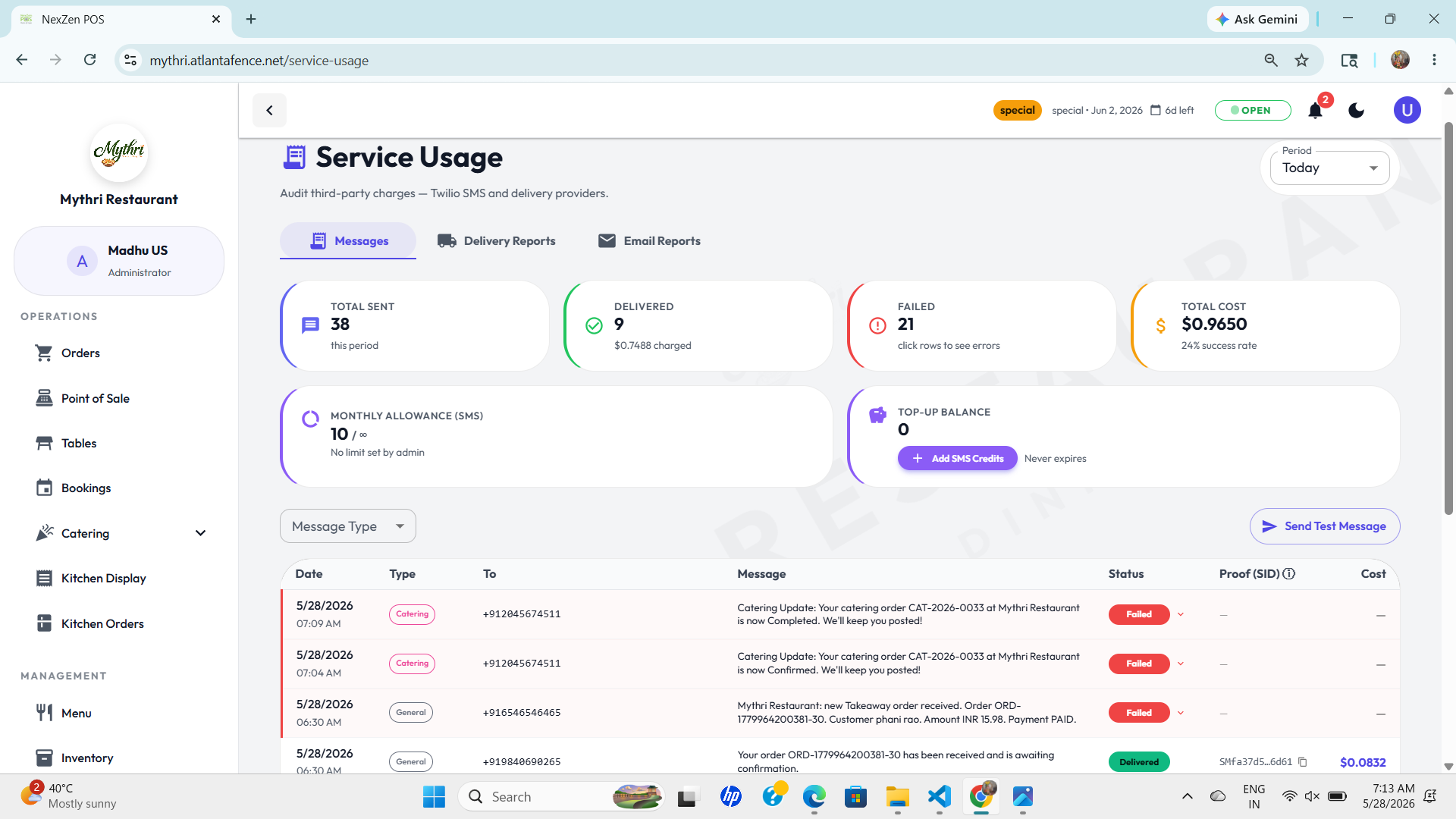Click the Service Usage receipt icon
This screenshot has height=819, width=1456.
click(294, 158)
